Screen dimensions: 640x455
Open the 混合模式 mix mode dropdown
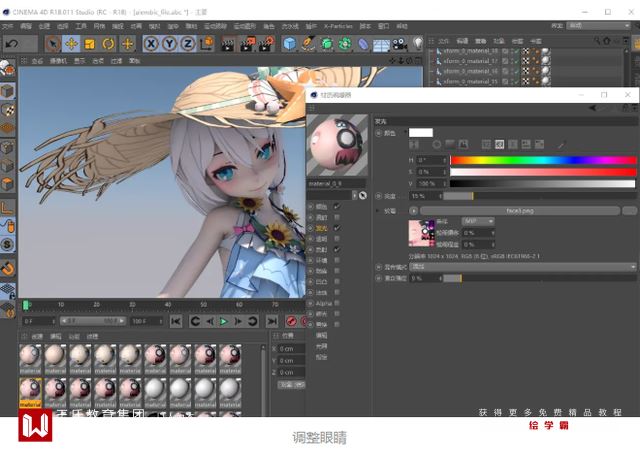pos(523,267)
